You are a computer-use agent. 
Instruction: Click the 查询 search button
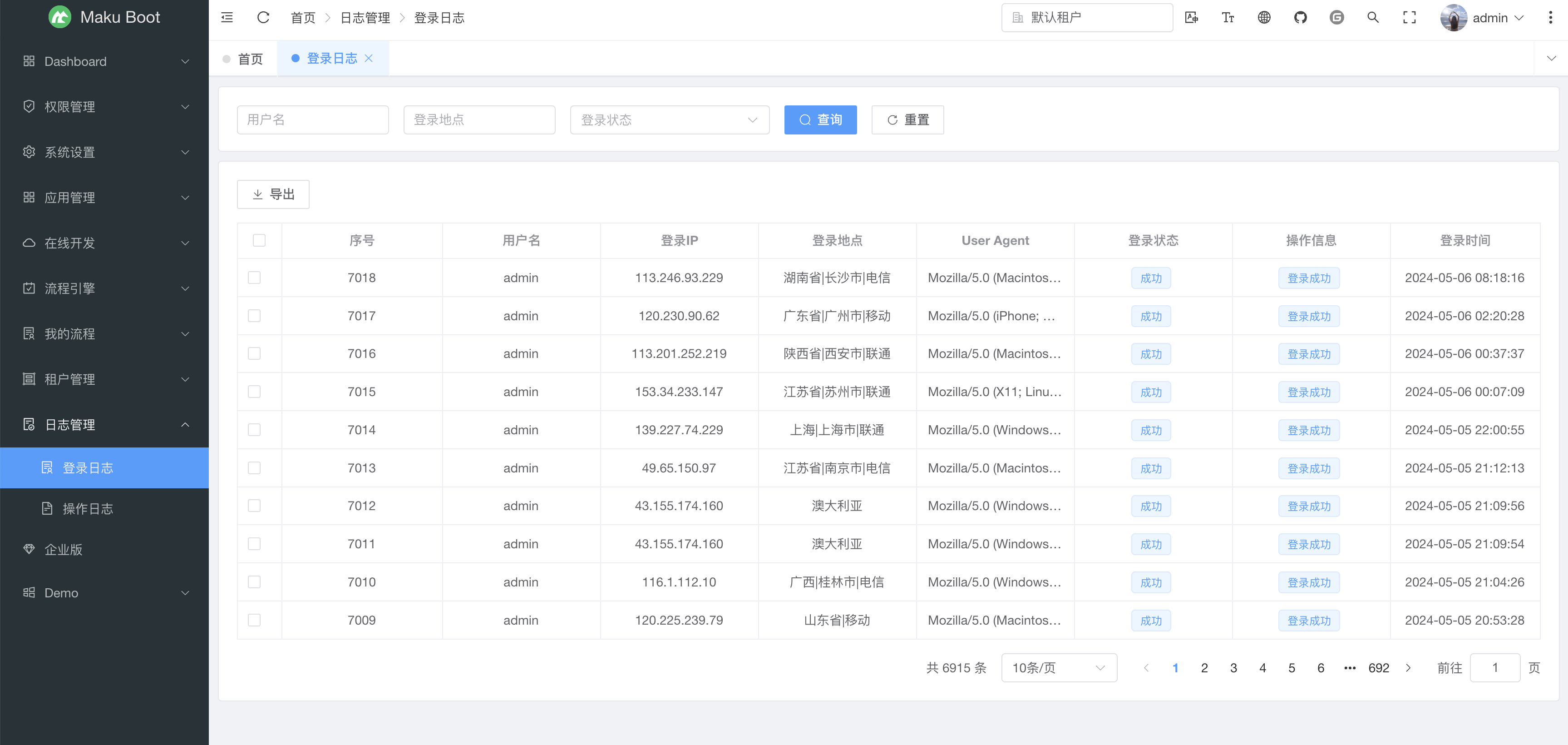(820, 120)
